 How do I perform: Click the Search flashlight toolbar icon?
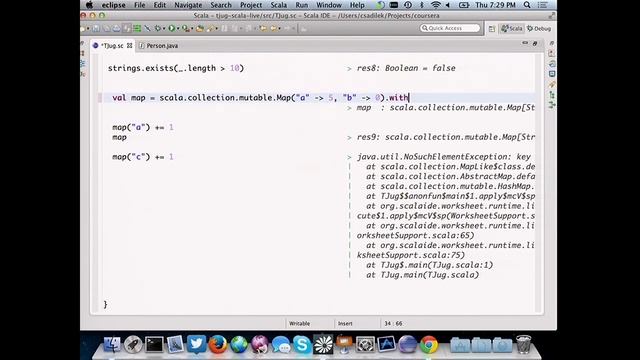pos(210,29)
